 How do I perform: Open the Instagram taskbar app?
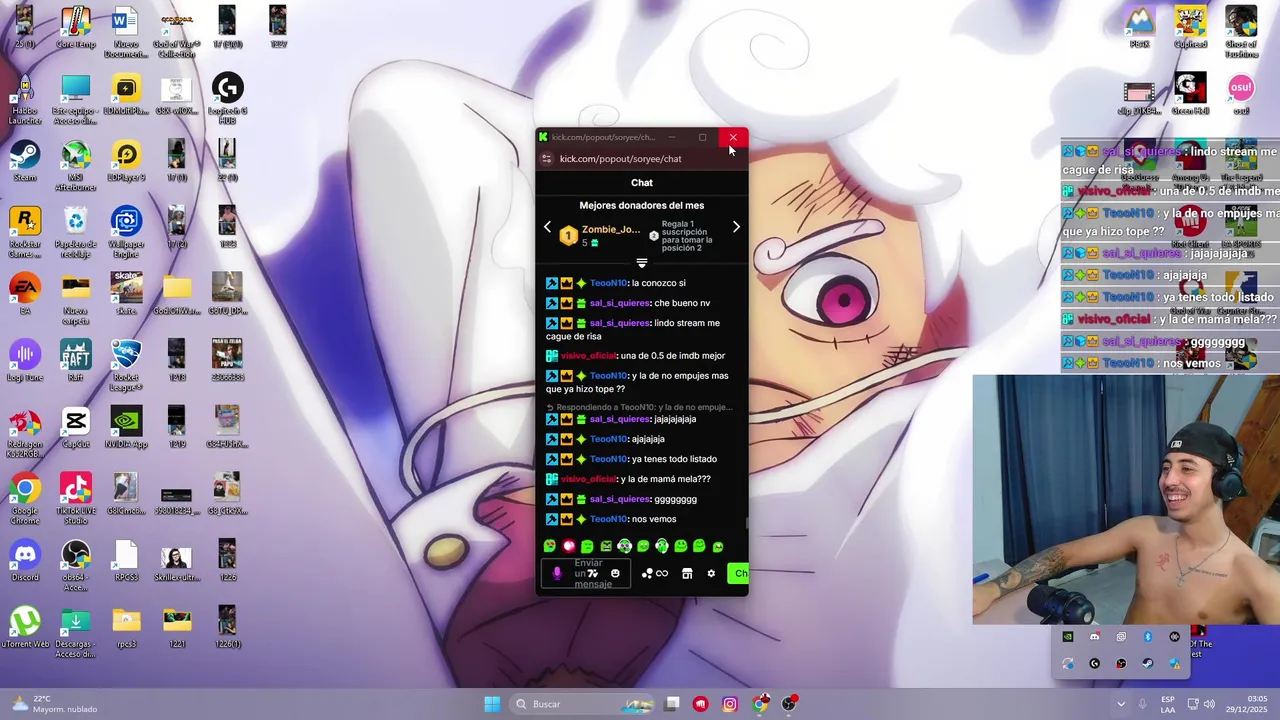729,704
